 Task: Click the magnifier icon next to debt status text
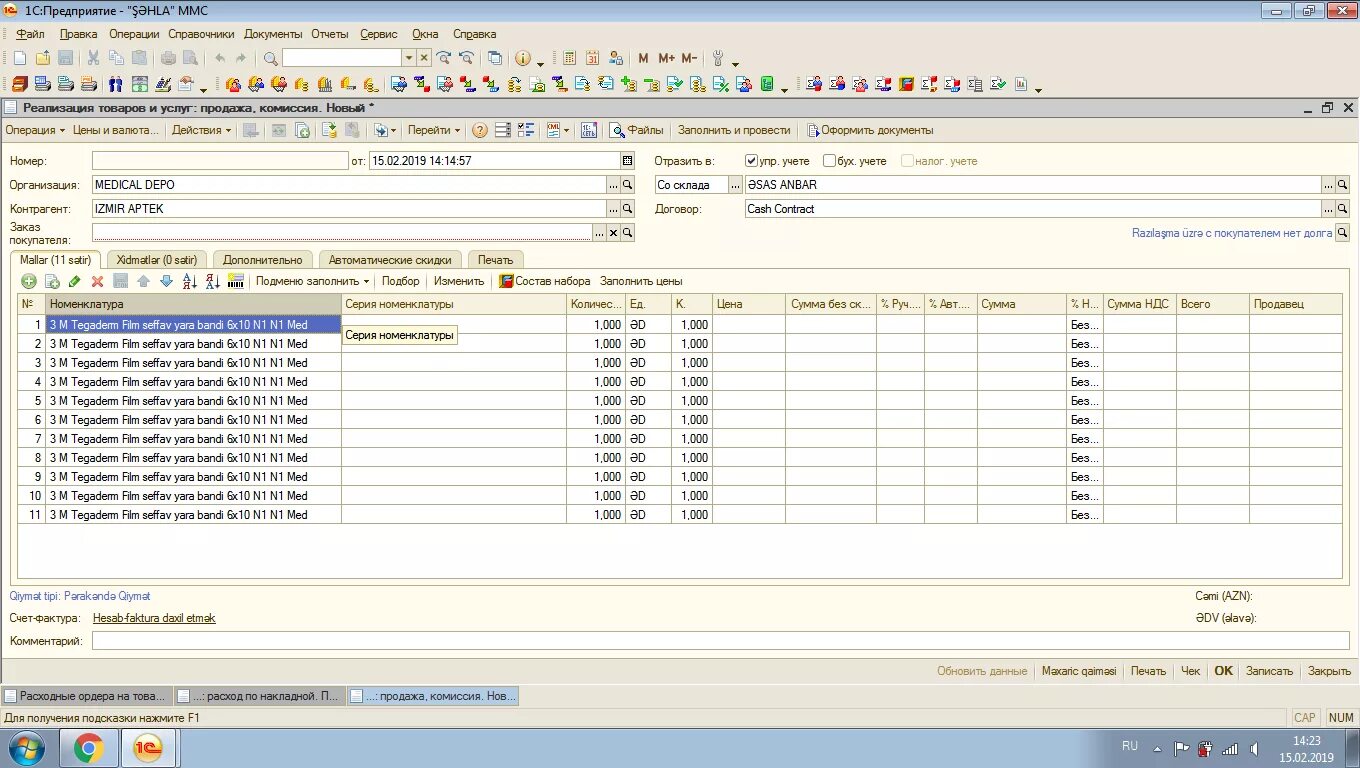(1343, 233)
